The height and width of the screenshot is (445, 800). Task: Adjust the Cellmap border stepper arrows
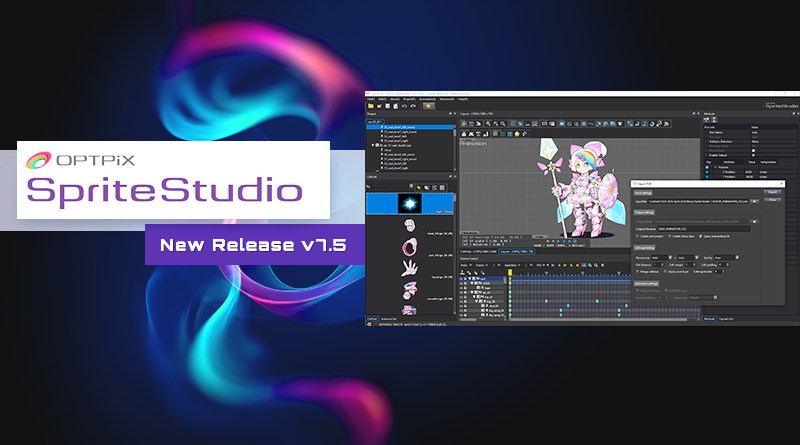coord(723,271)
